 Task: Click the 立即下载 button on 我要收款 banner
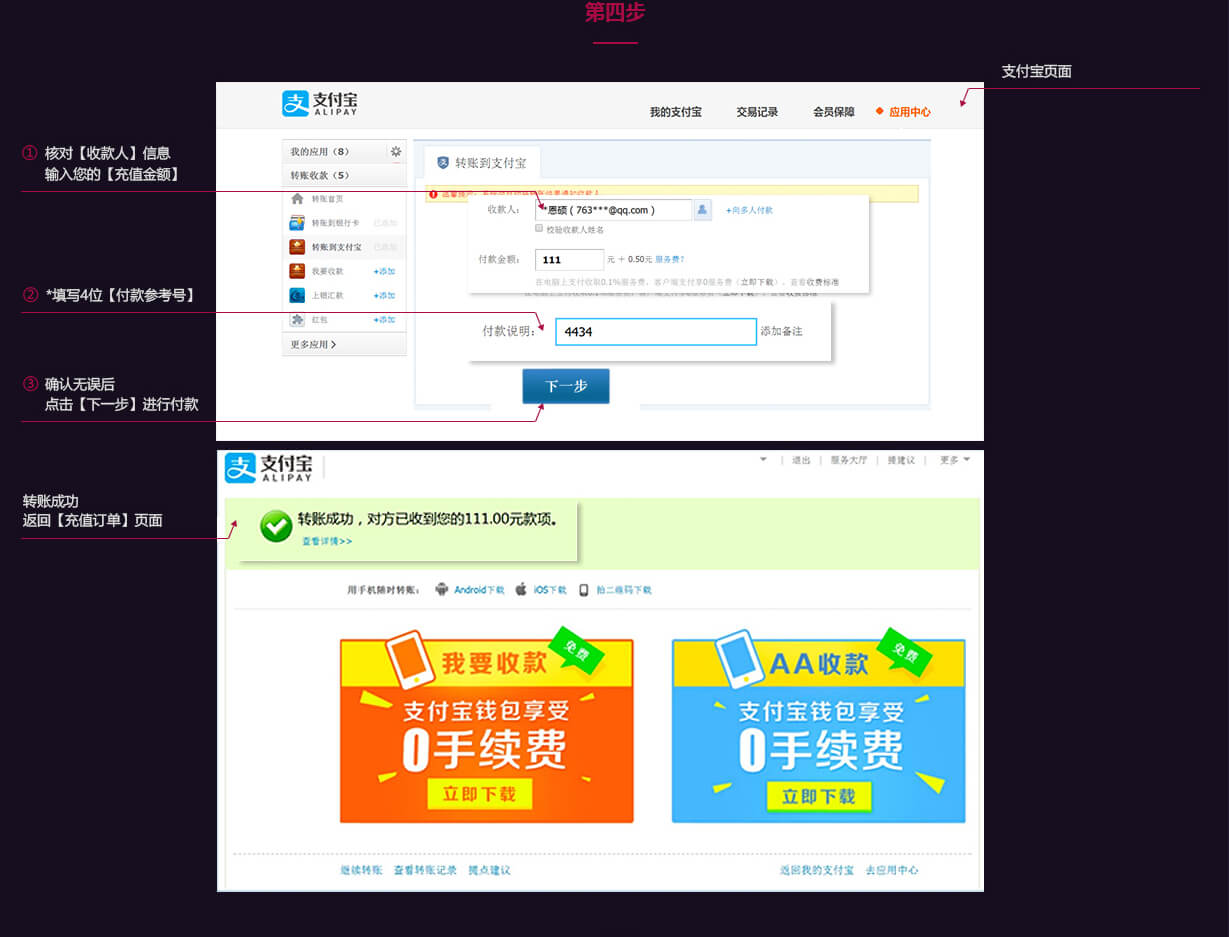coord(480,794)
